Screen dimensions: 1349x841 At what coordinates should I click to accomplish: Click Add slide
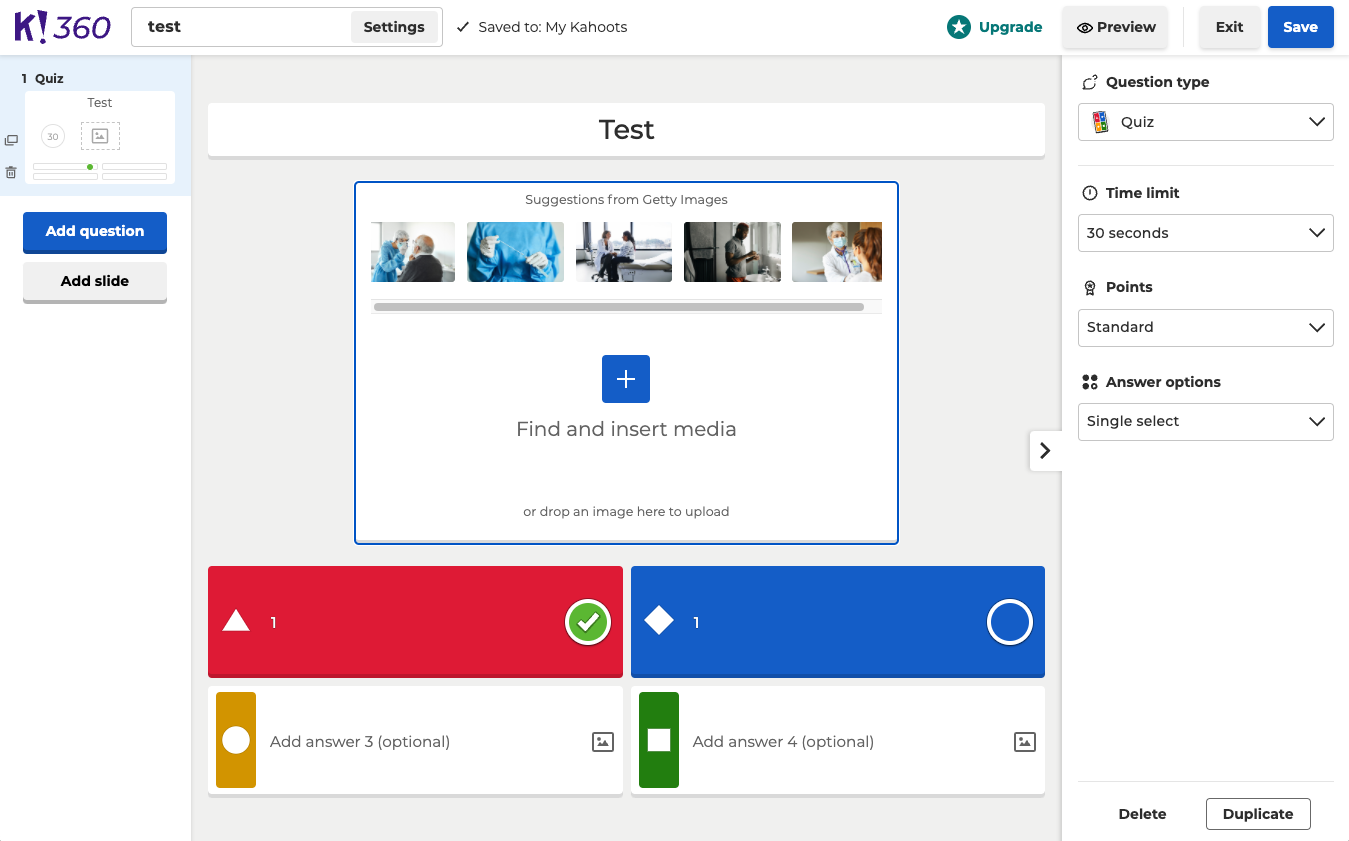[x=95, y=282]
